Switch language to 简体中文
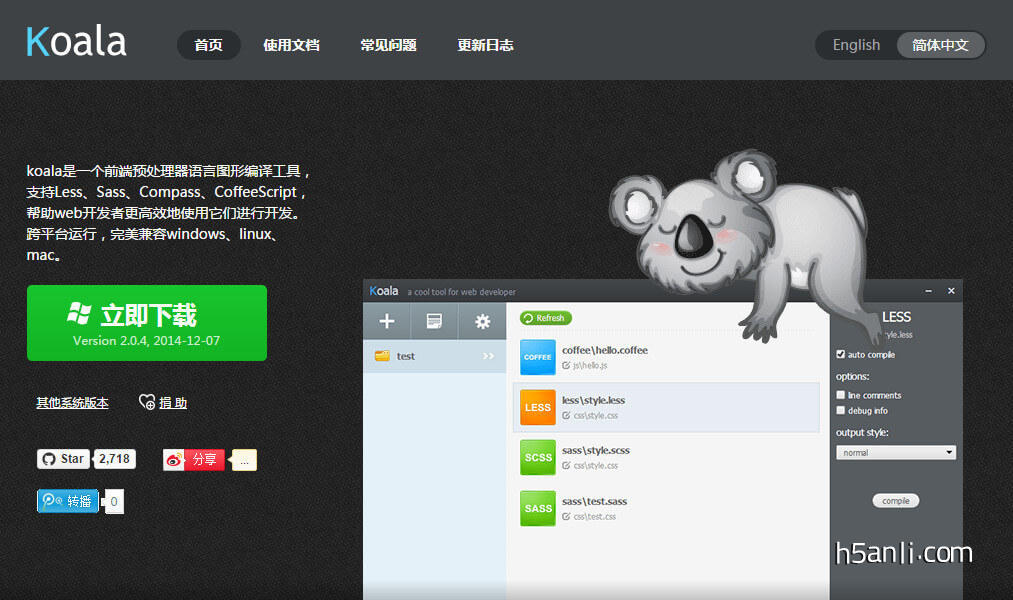Viewport: 1013px width, 600px height. (x=941, y=45)
